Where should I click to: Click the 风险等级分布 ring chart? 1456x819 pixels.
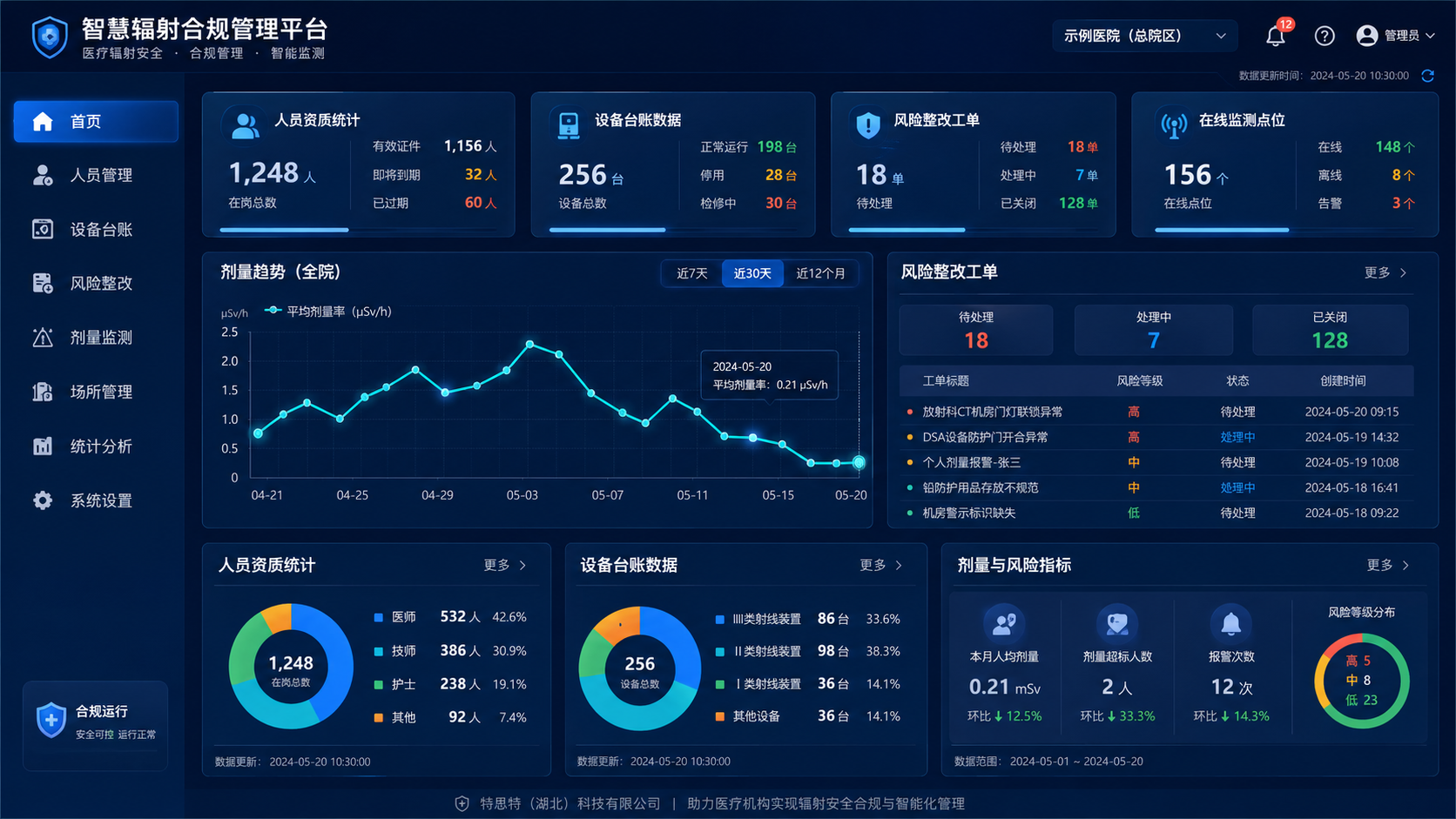tap(1361, 681)
